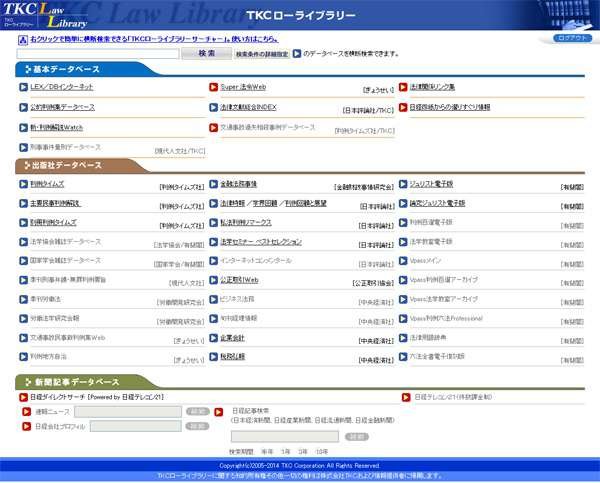Select the 1年 search period

[x=285, y=452]
